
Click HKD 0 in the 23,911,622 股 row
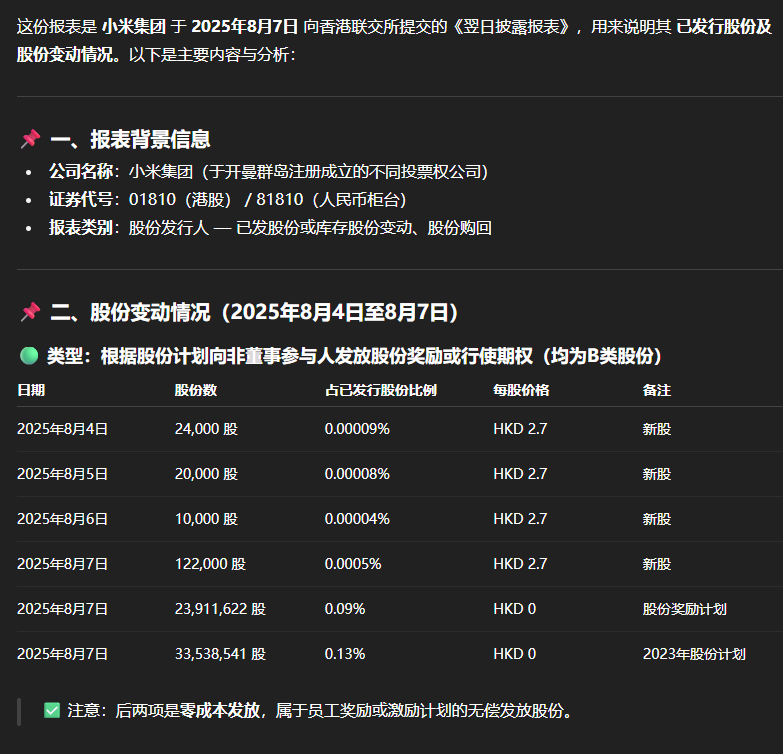(515, 609)
